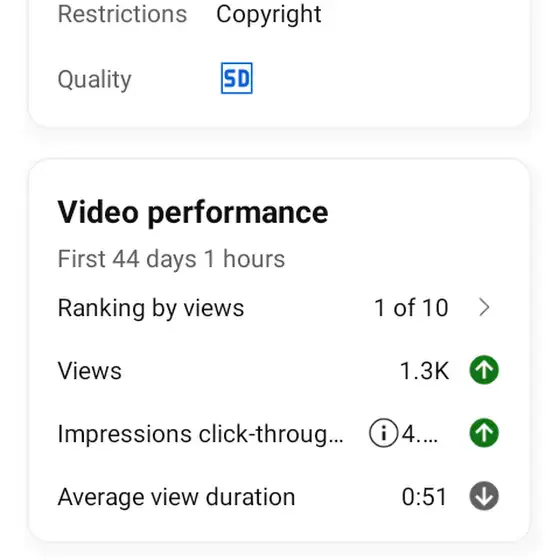Tap Average view duration label
Image resolution: width=560 pixels, height=560 pixels.
click(176, 497)
